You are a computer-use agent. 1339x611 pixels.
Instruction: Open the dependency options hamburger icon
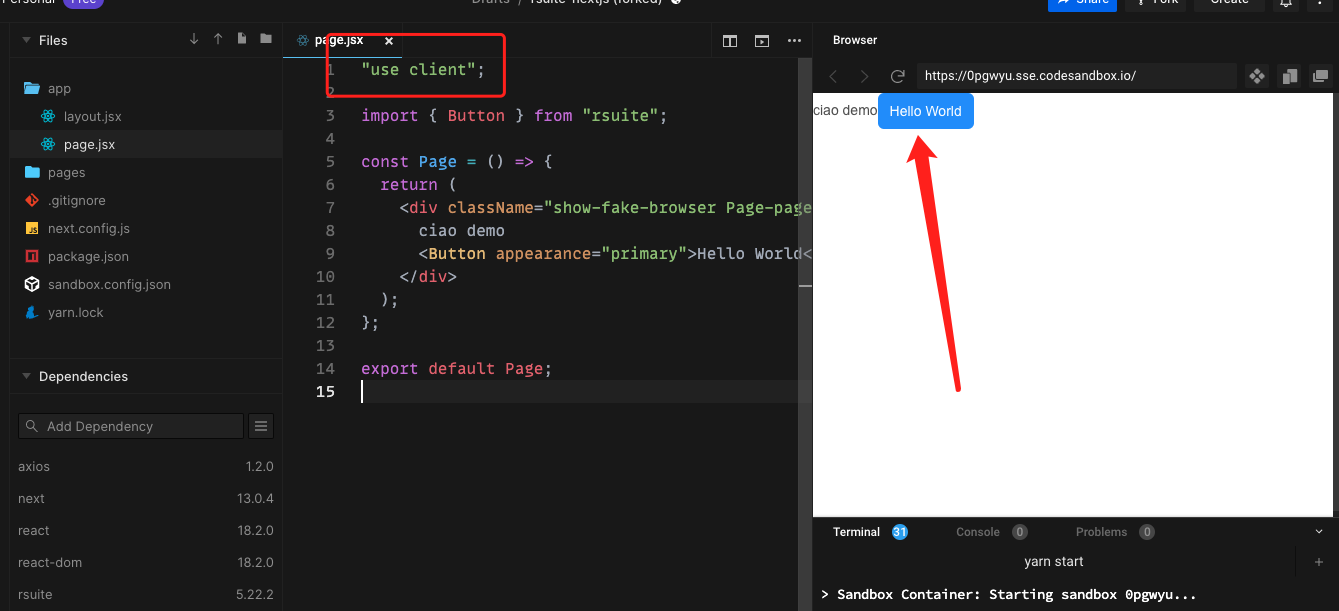[x=260, y=426]
